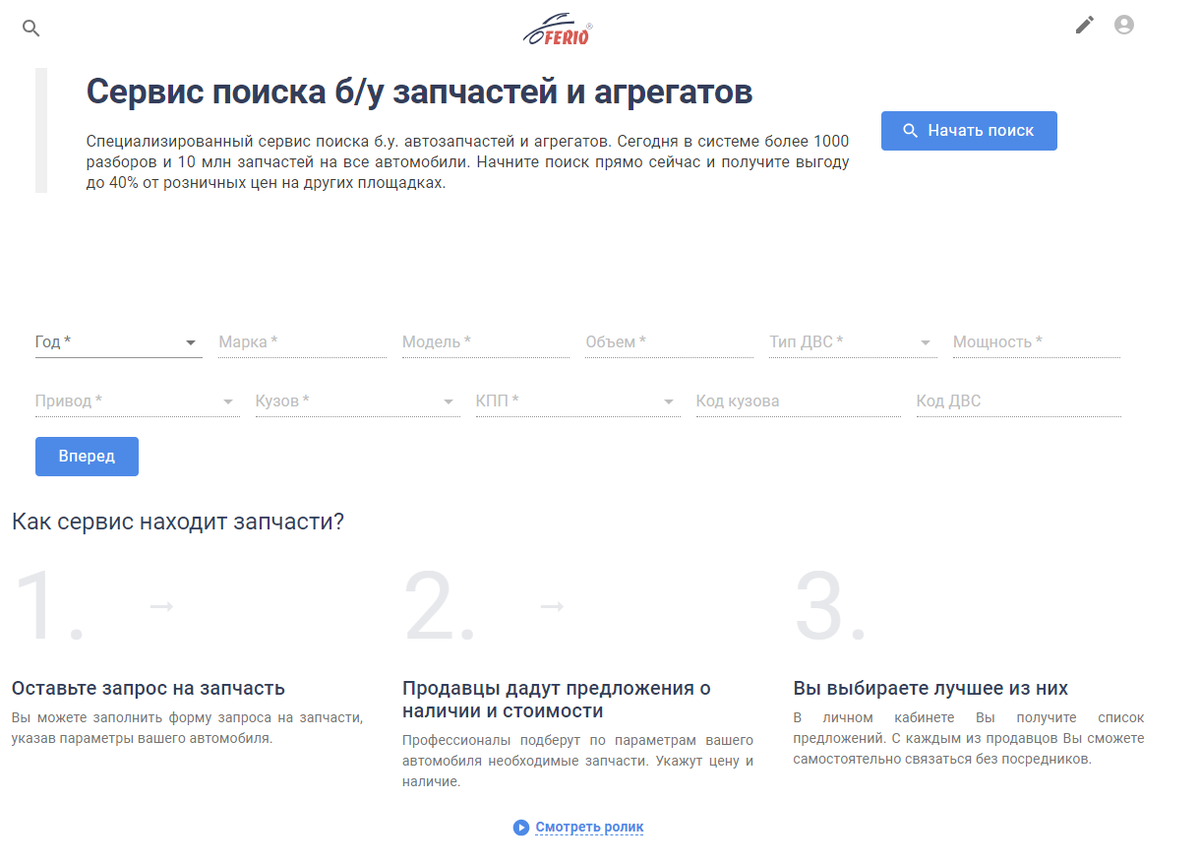This screenshot has width=1200, height=862.
Task: Focus the Мощность input field
Action: pos(1033,342)
